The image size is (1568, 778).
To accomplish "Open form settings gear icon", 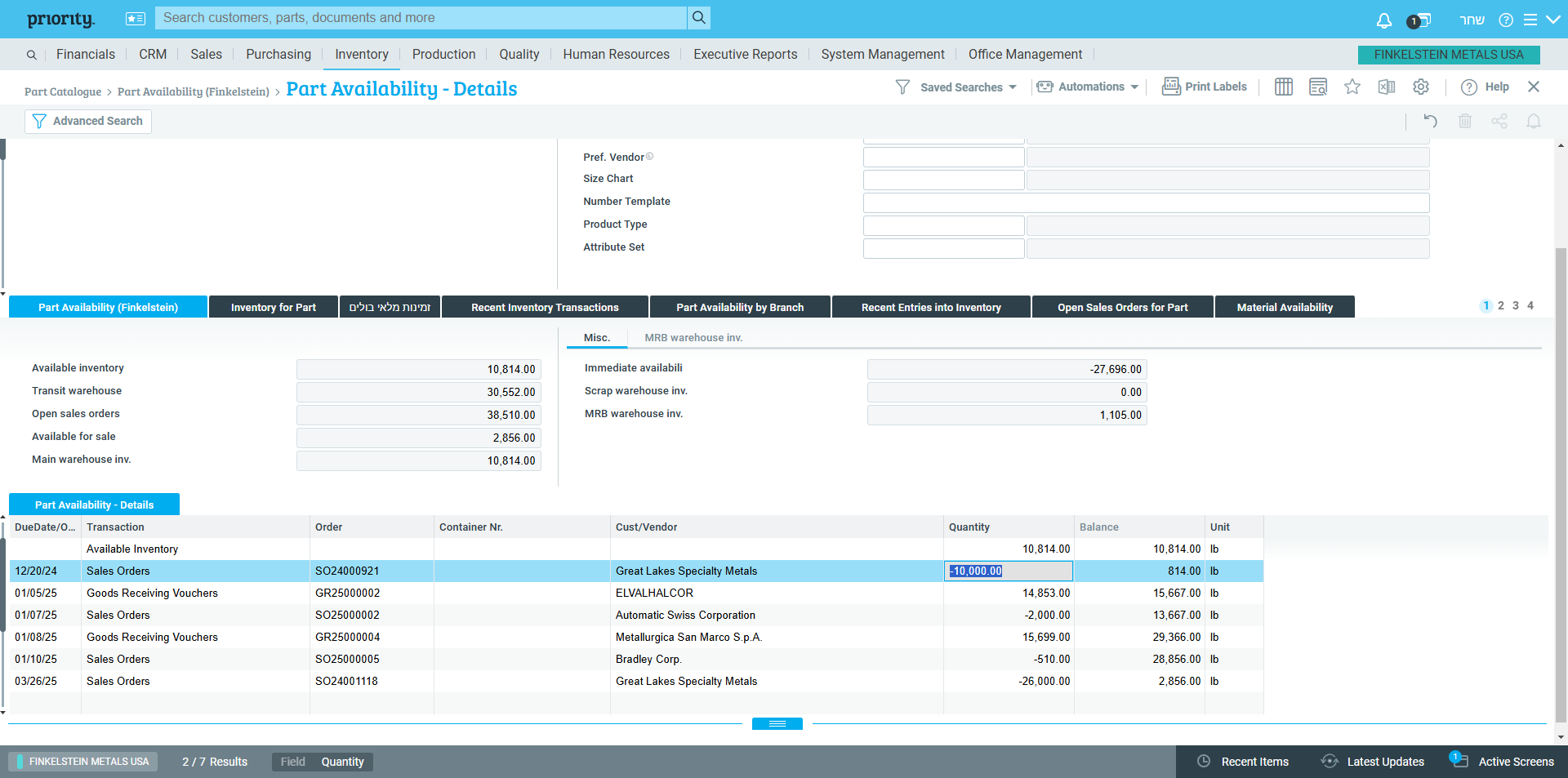I will (1421, 87).
